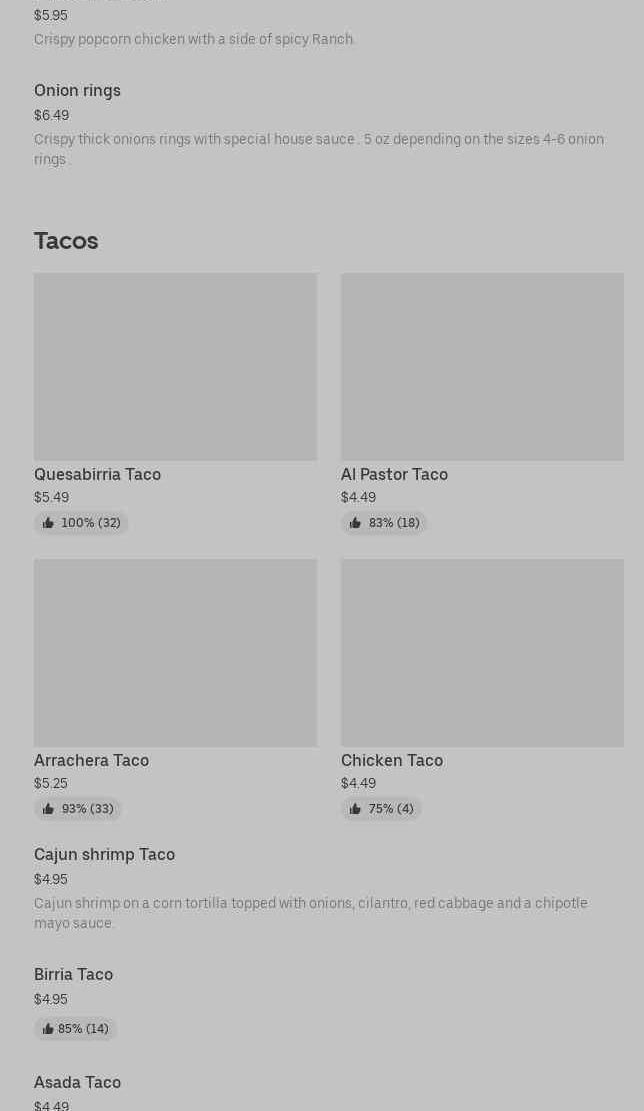This screenshot has width=644, height=1111.
Task: Click thumbs-up icon on Quesabirria Taco rating
Action: pos(48,523)
